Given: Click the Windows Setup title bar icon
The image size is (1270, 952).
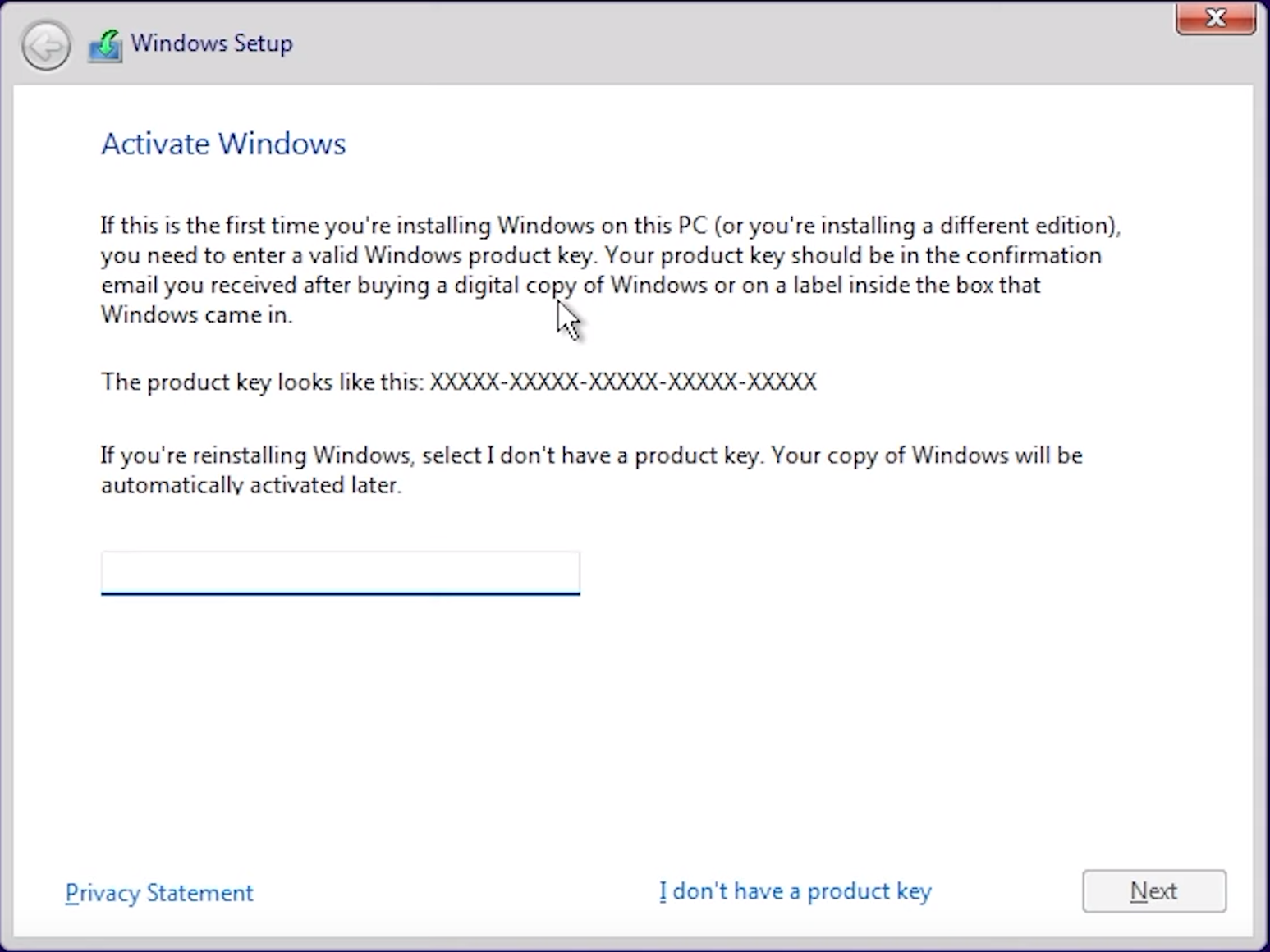Looking at the screenshot, I should [x=105, y=45].
